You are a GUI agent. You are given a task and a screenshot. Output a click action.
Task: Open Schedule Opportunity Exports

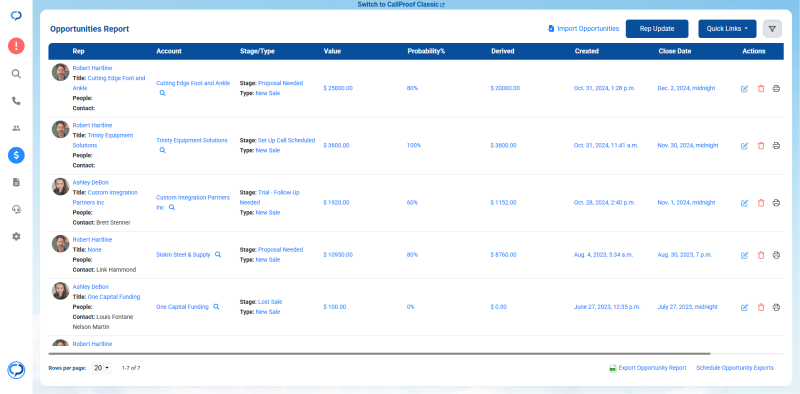click(x=735, y=368)
